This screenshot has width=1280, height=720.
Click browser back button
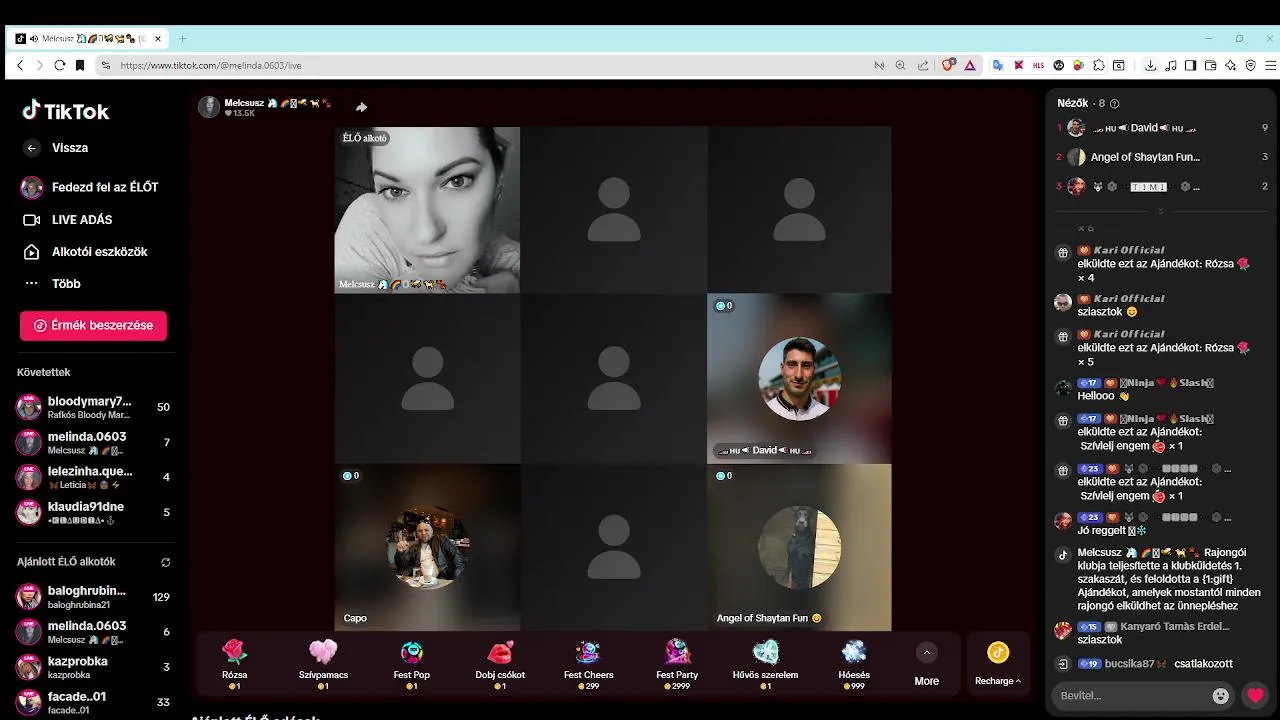(x=20, y=65)
